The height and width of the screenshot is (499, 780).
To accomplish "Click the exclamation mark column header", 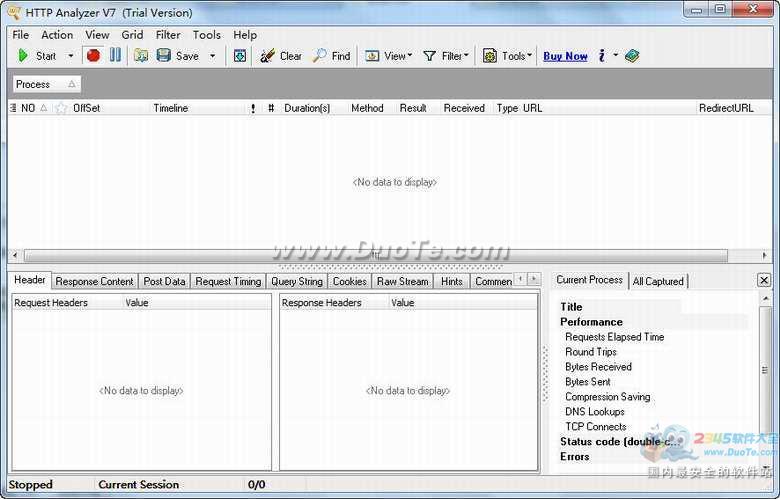I will [253, 108].
